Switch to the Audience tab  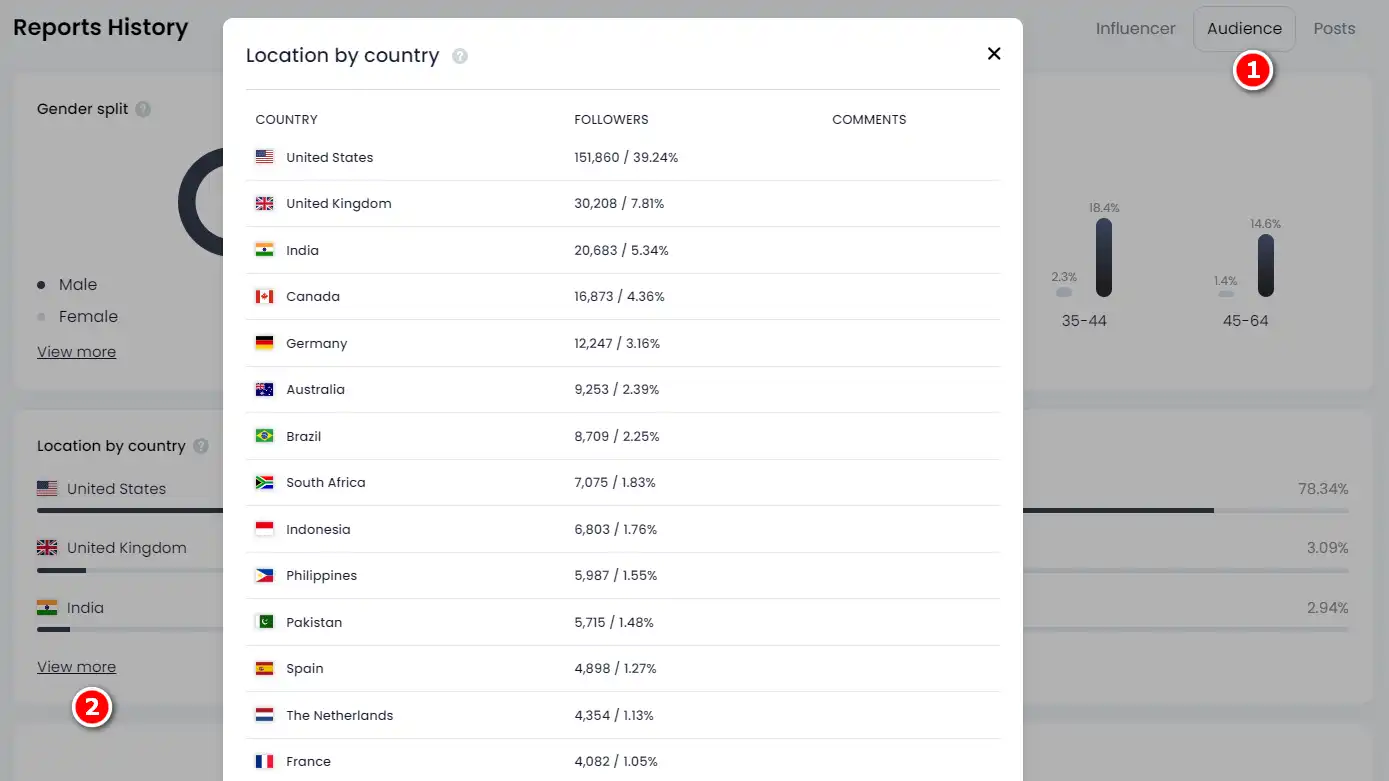tap(1244, 29)
